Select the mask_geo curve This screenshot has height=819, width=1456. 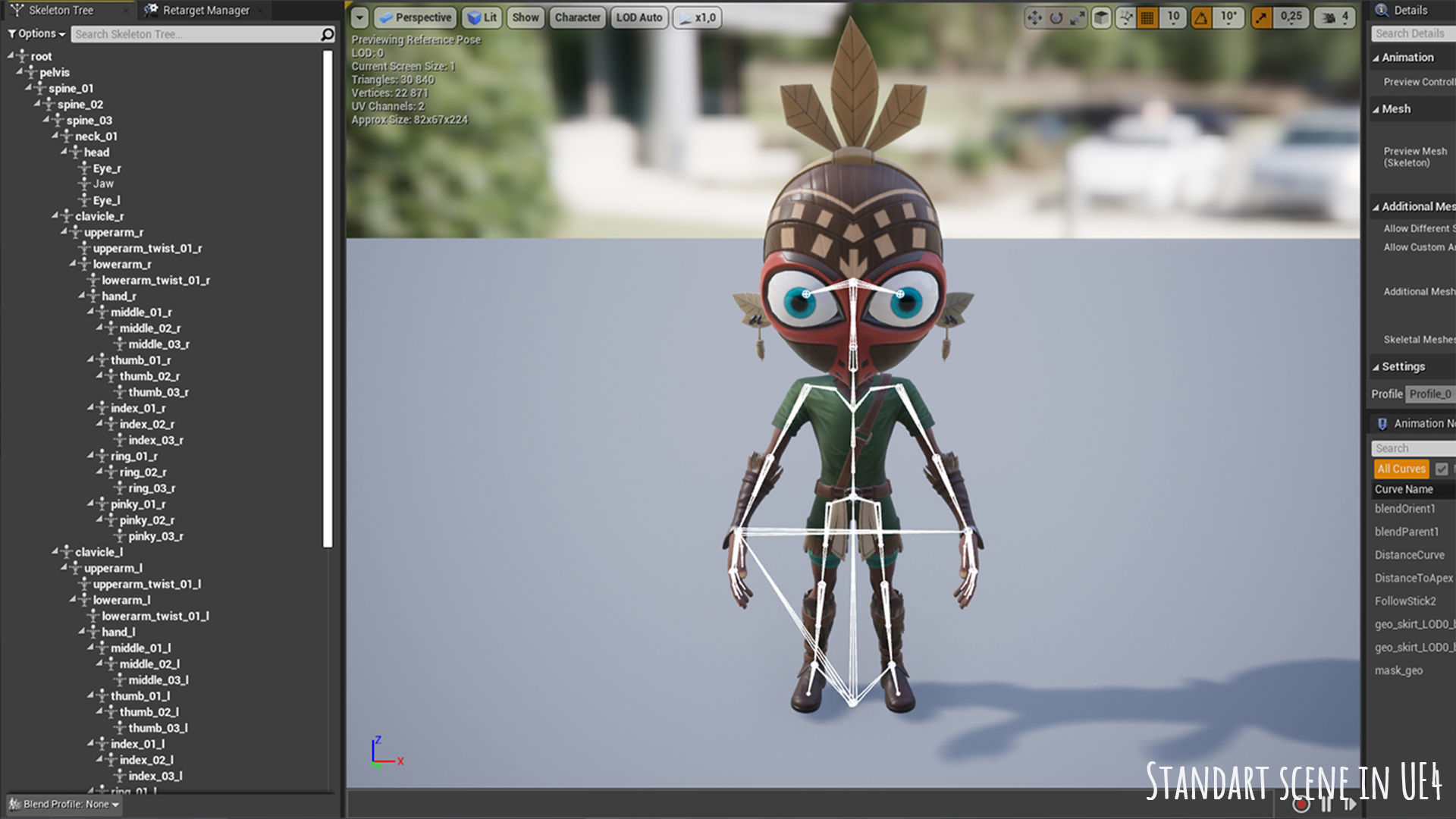tap(1398, 670)
